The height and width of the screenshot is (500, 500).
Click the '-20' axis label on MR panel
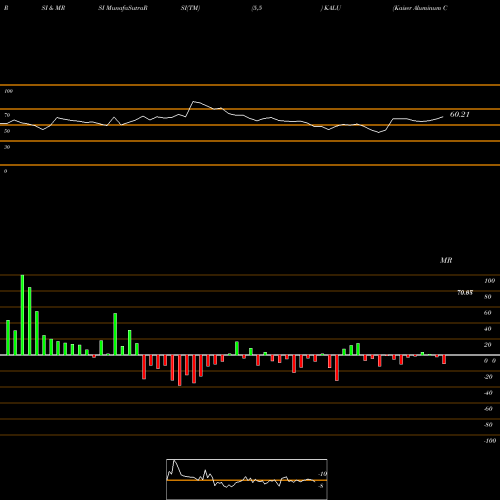coord(488,377)
